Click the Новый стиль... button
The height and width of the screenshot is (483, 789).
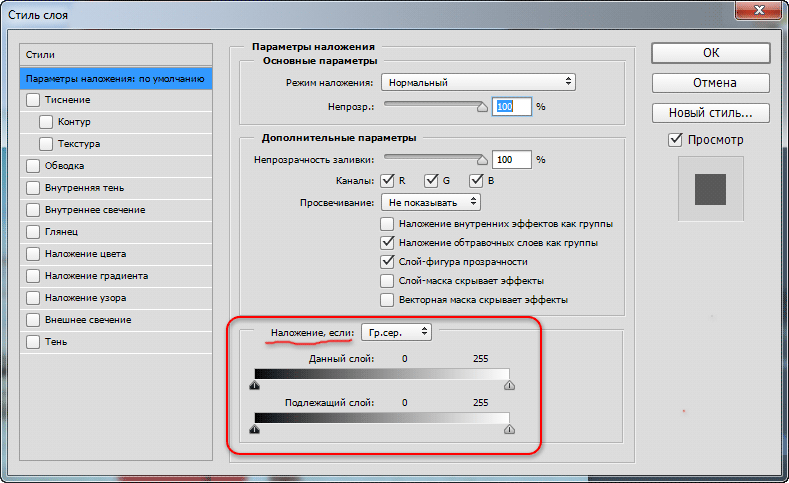(711, 113)
